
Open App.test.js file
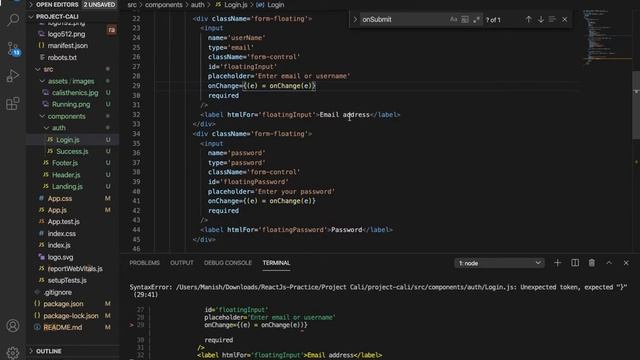pyautogui.click(x=73, y=222)
